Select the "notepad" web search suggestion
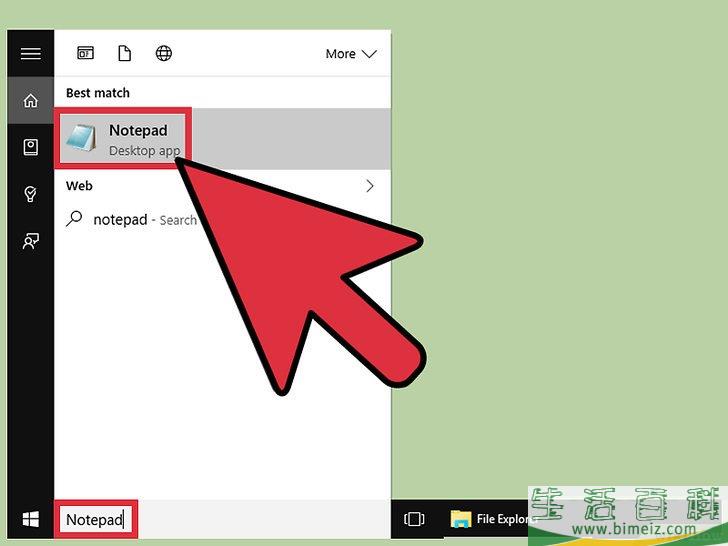The width and height of the screenshot is (728, 546). coord(120,220)
